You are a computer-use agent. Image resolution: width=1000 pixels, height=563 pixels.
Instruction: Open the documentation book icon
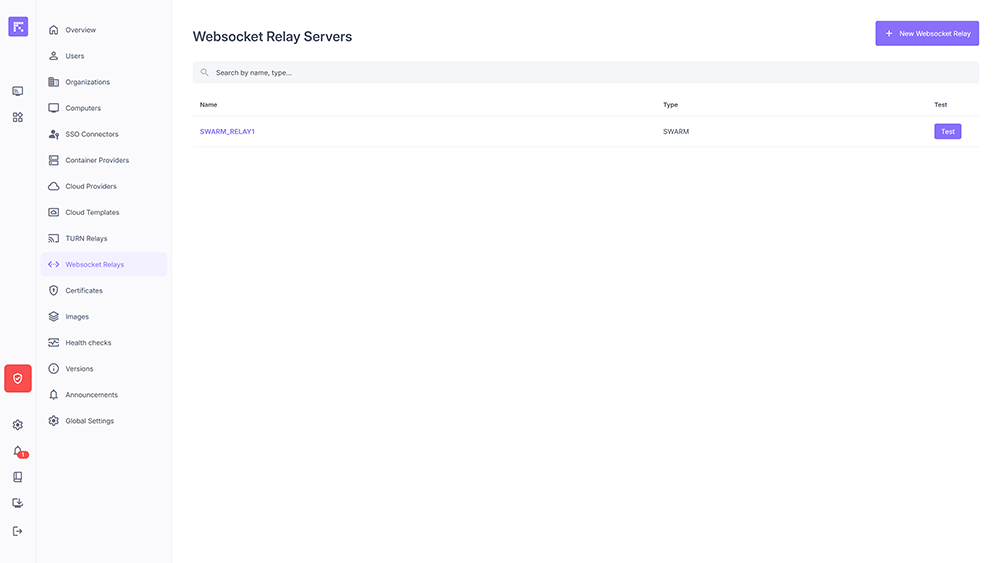click(x=18, y=477)
